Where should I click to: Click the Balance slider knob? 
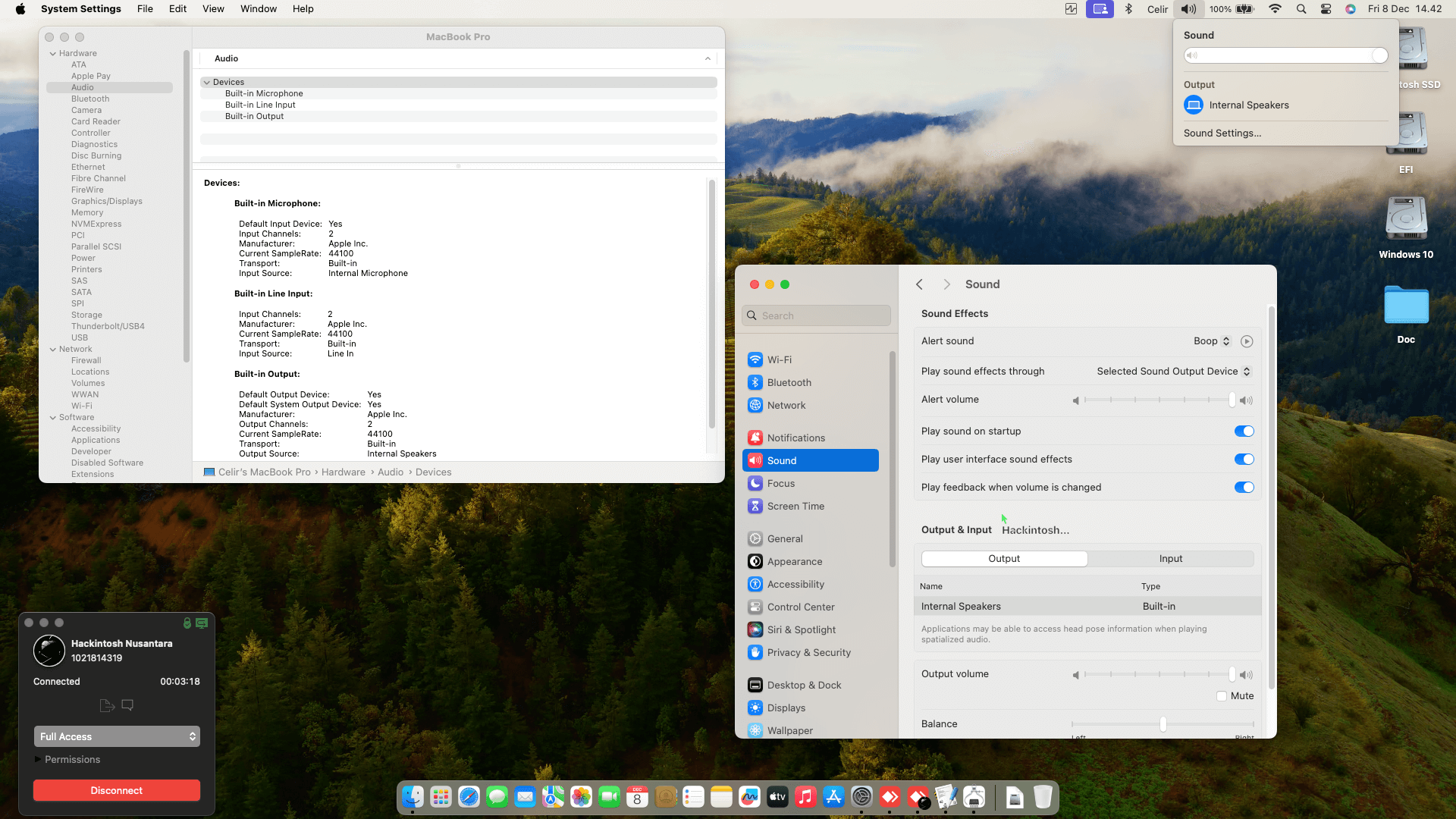tap(1163, 724)
